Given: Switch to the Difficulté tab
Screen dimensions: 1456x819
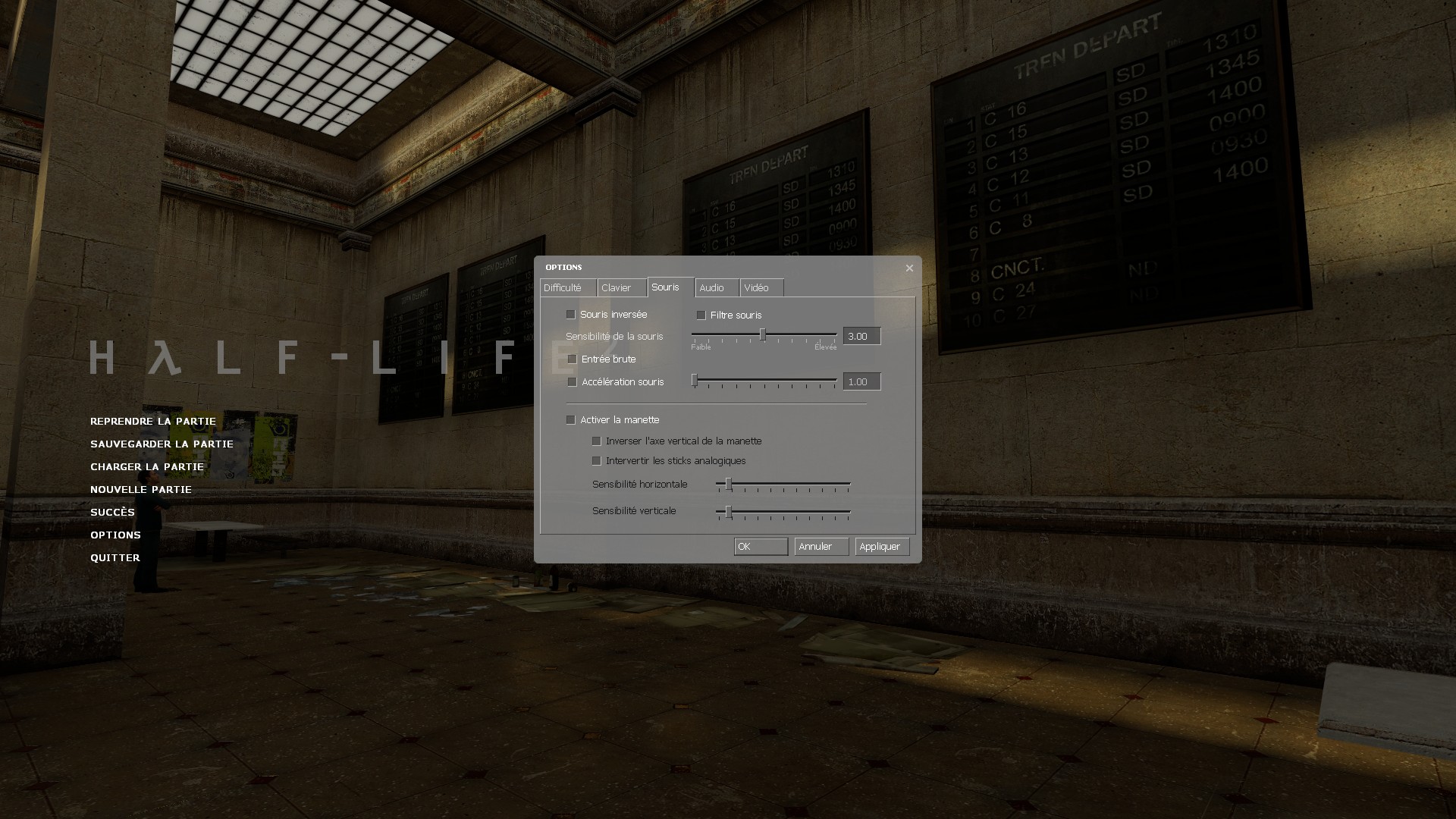Looking at the screenshot, I should [567, 288].
